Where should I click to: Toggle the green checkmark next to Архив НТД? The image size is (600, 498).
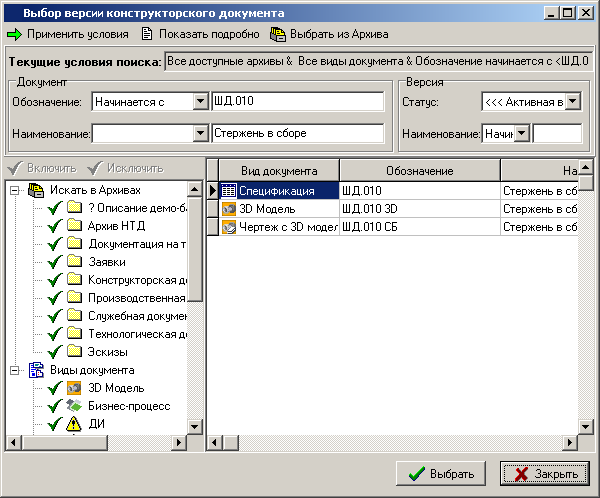tap(55, 226)
